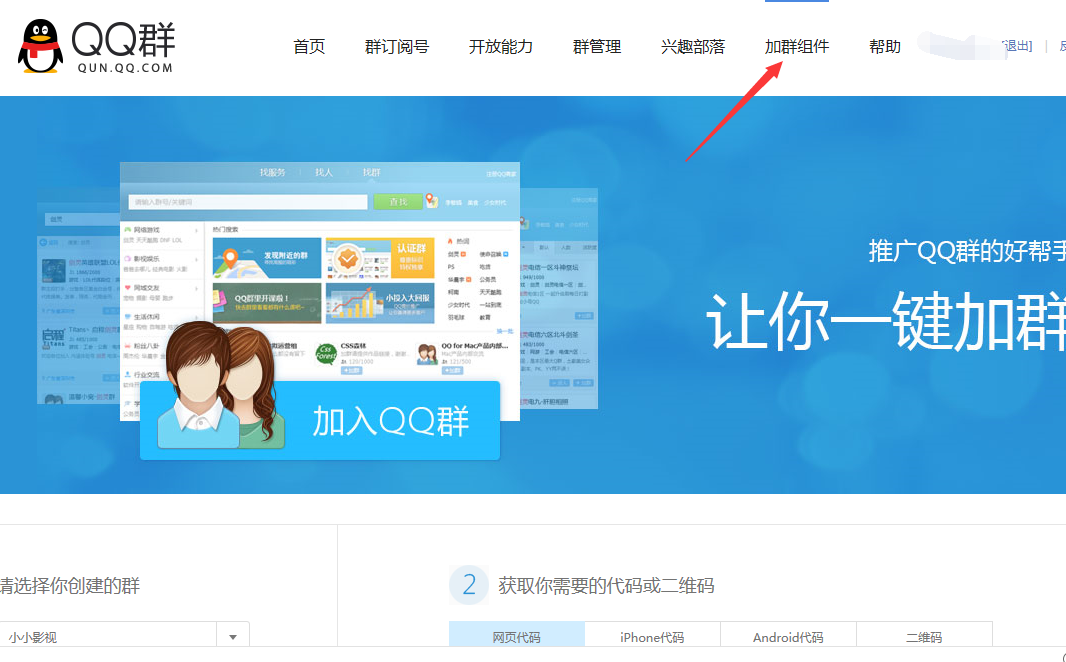Select the 加群组件 navigation item
1066x662 pixels.
797,47
